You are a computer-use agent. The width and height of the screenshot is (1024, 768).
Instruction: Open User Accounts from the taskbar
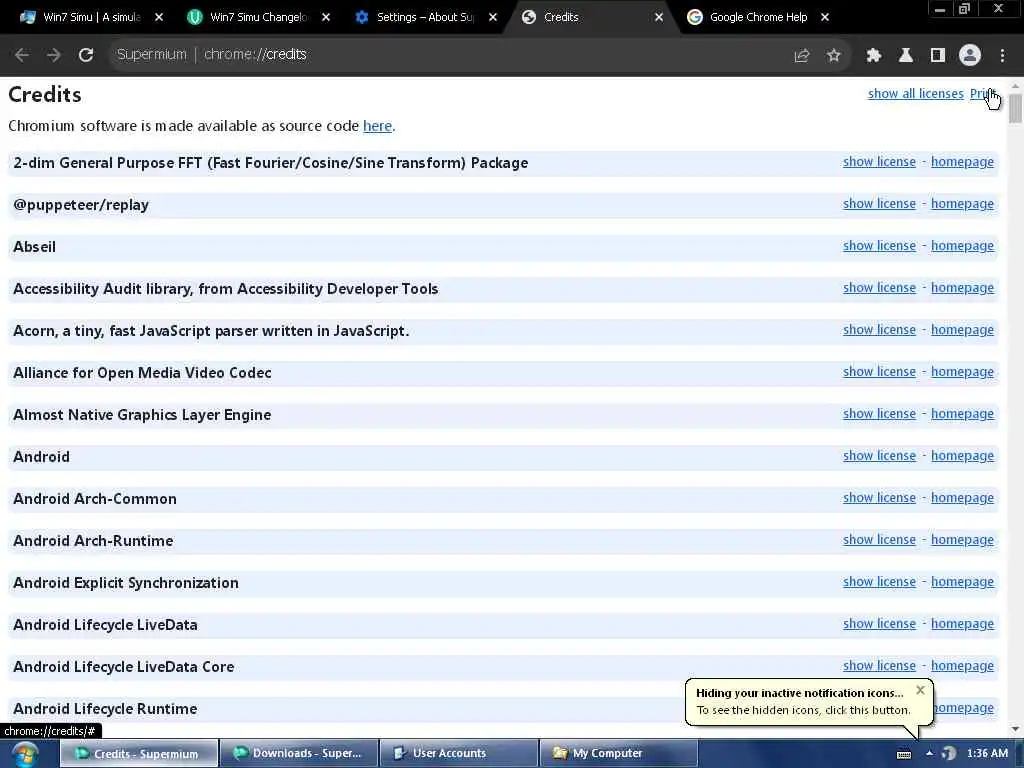[459, 754]
